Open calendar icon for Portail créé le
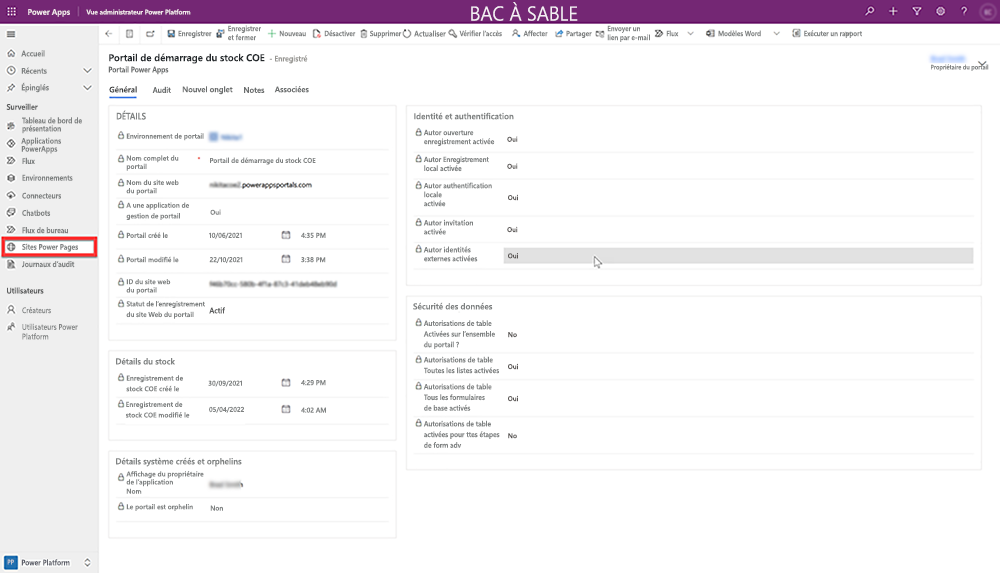 pyautogui.click(x=286, y=235)
